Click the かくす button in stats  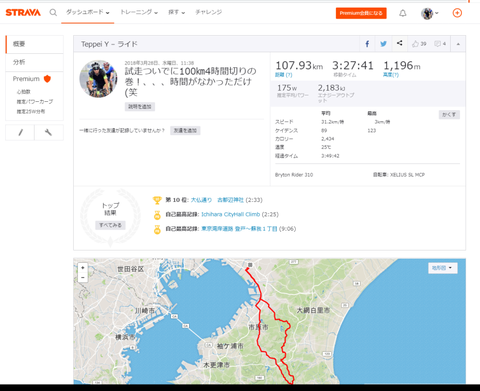449,114
